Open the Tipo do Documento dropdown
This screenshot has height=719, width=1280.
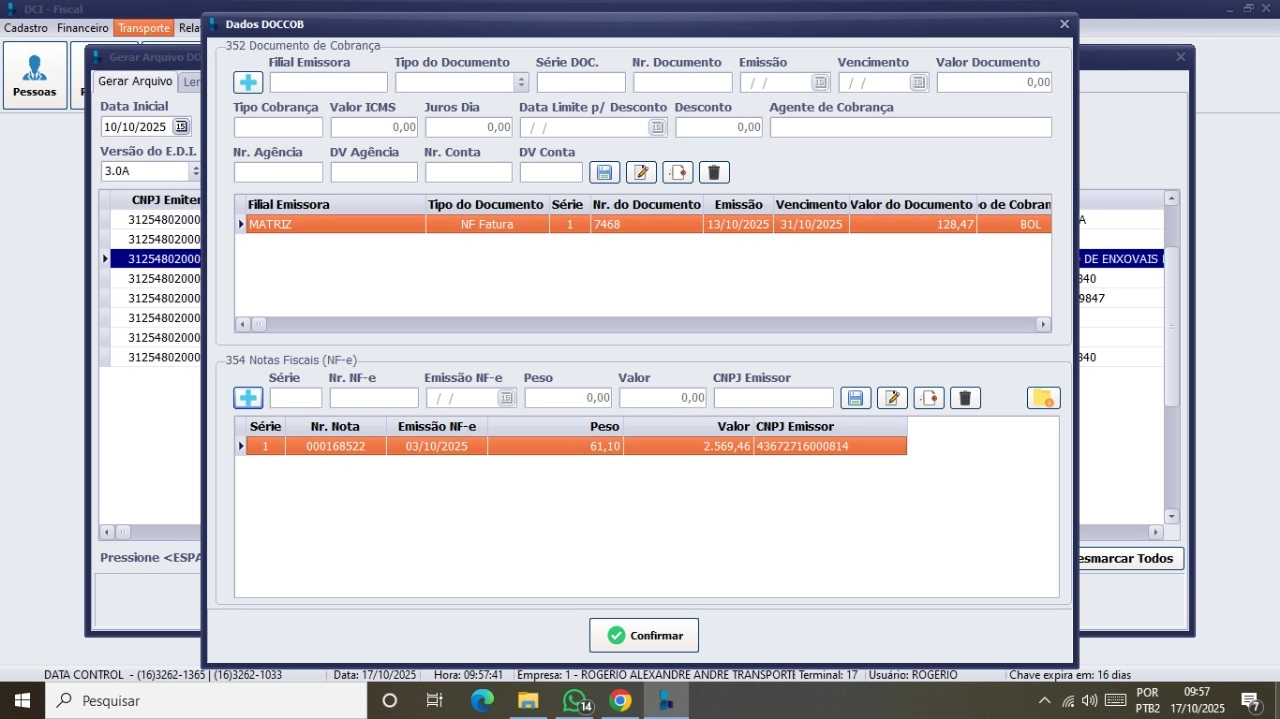point(521,83)
